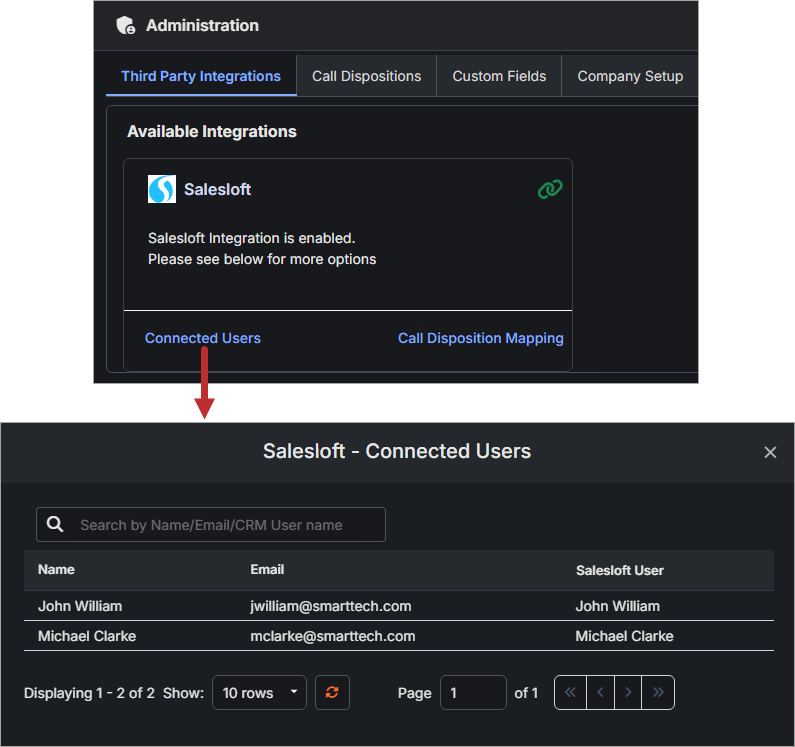The width and height of the screenshot is (795, 747).
Task: Go to the last page
Action: pos(658,692)
